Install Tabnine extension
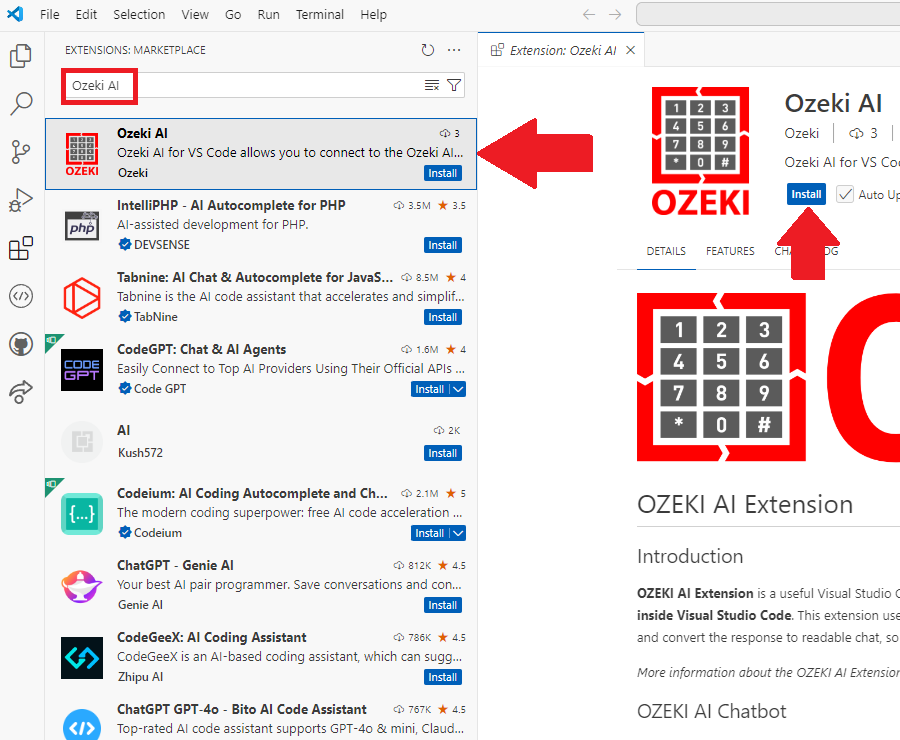900x740 pixels. [443, 317]
